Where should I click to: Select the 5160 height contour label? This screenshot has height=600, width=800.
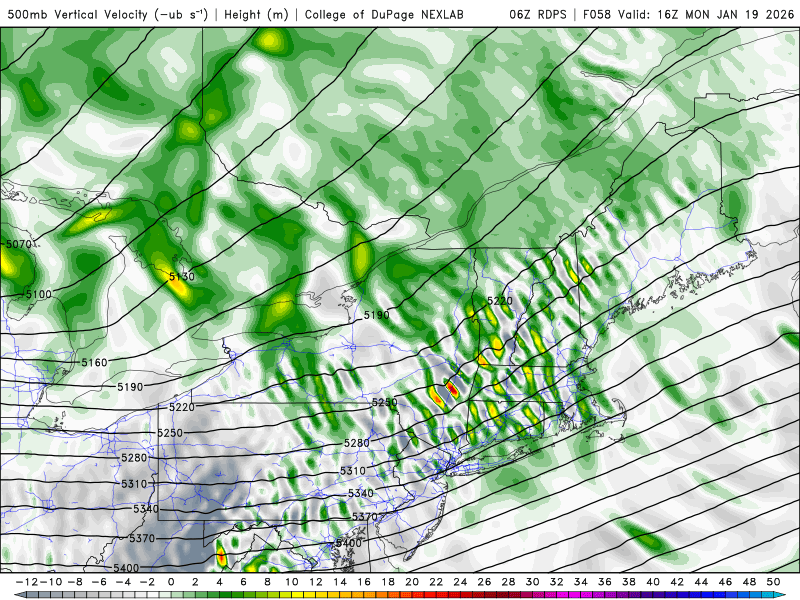[x=94, y=362]
